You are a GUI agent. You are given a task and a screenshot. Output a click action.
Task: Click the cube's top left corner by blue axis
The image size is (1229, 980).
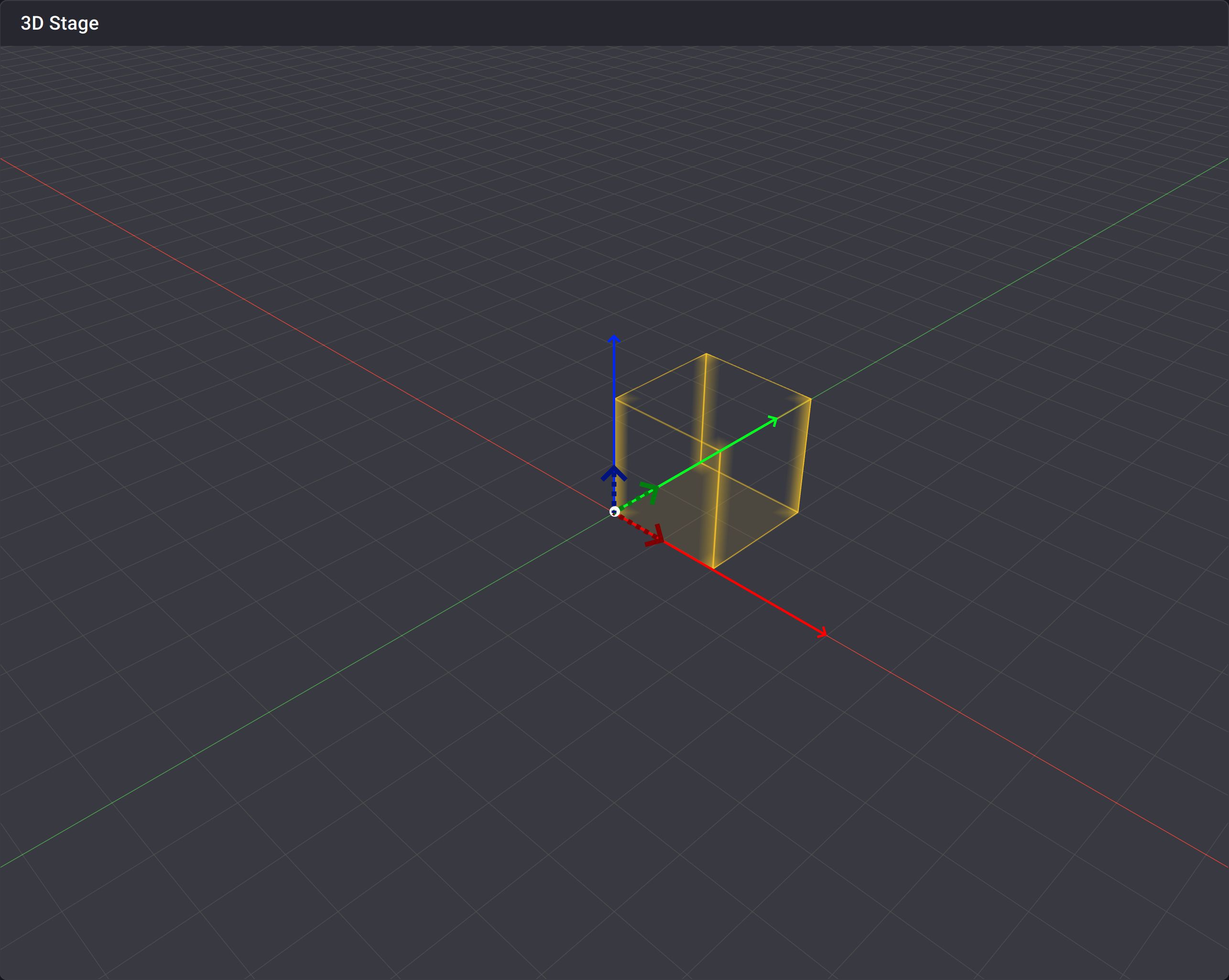pyautogui.click(x=616, y=398)
